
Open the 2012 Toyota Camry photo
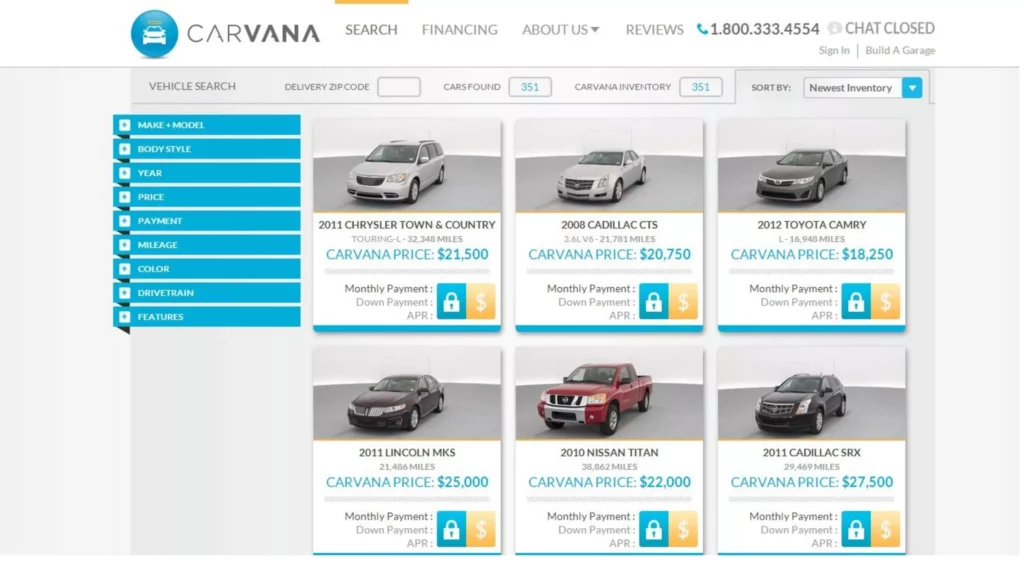tap(812, 166)
